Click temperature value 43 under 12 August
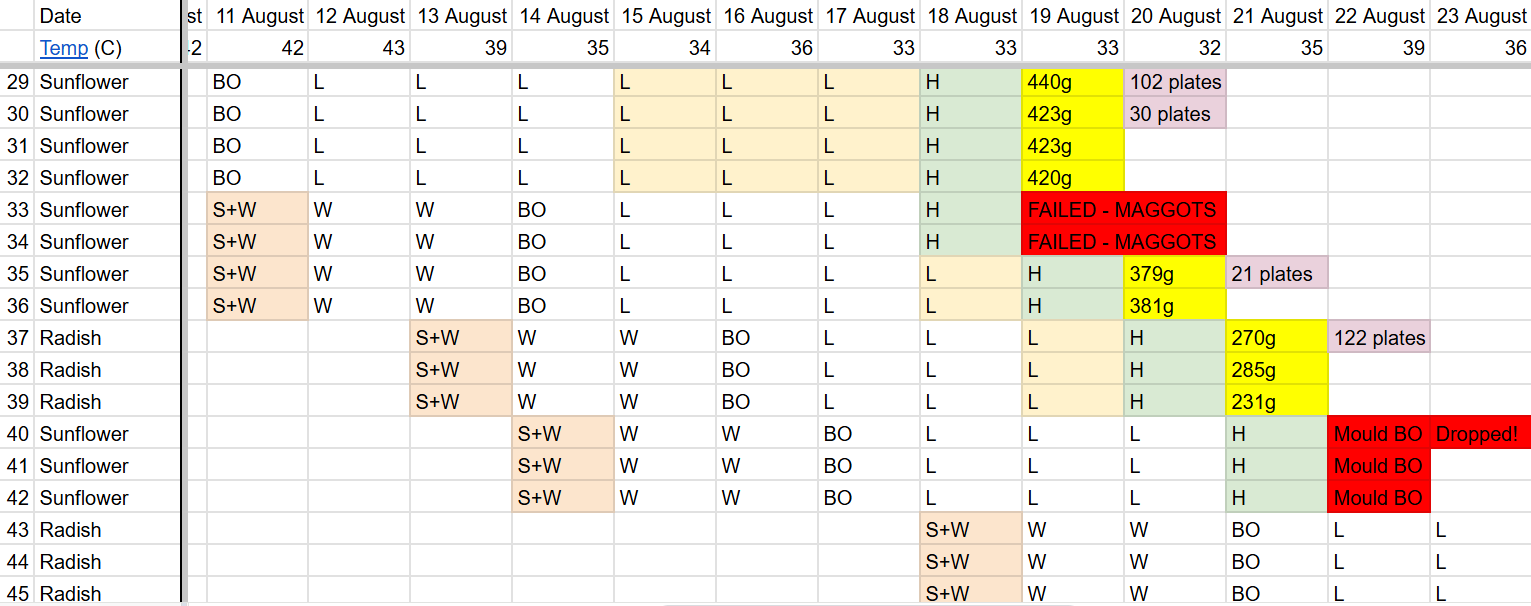Screen dimensions: 1531x606 tap(358, 48)
